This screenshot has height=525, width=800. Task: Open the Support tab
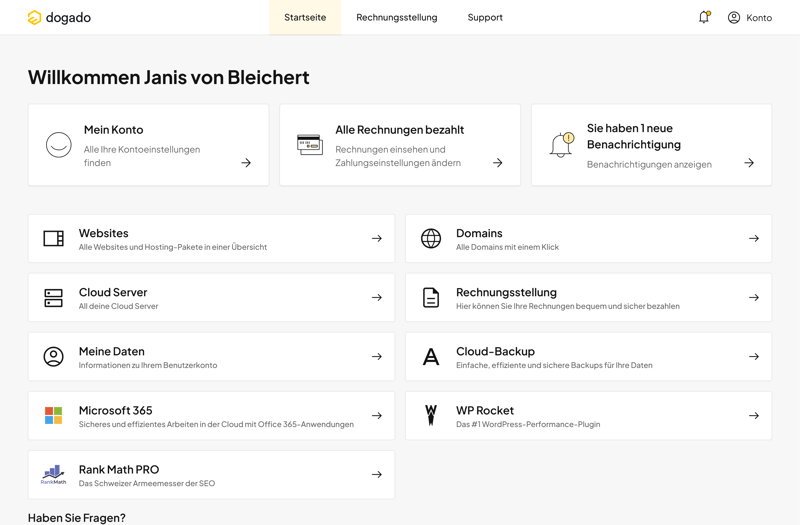click(485, 17)
